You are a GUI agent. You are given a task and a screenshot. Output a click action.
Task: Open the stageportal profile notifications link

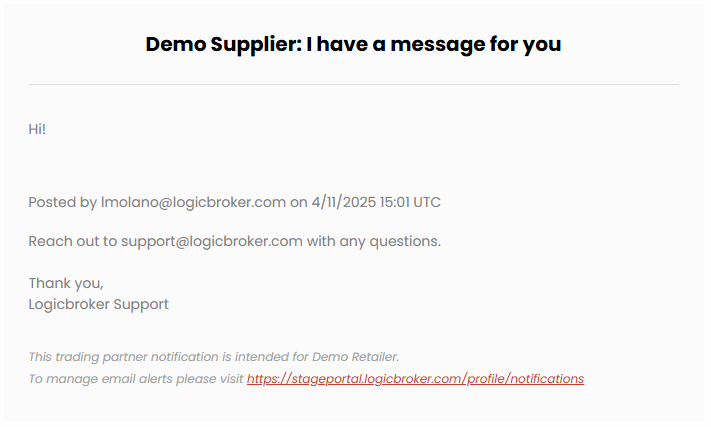click(x=415, y=379)
